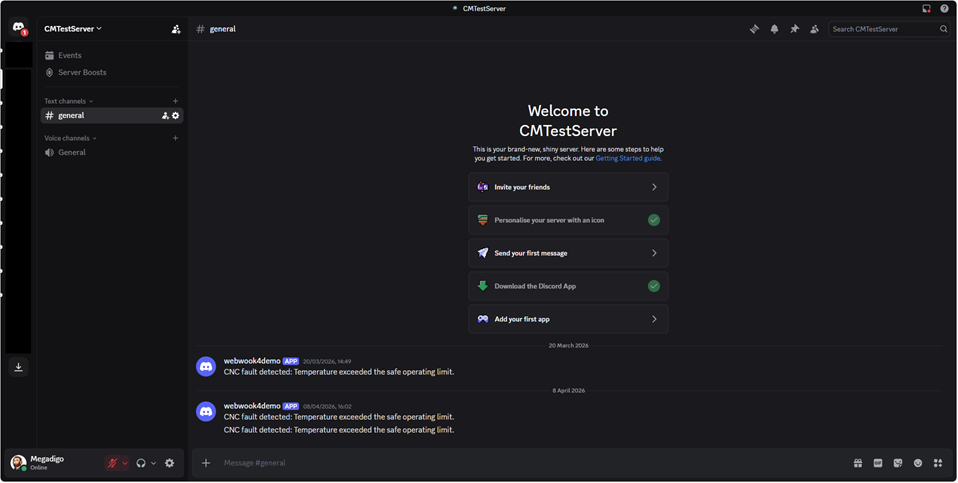
Task: Open the GIF picker
Action: (878, 463)
